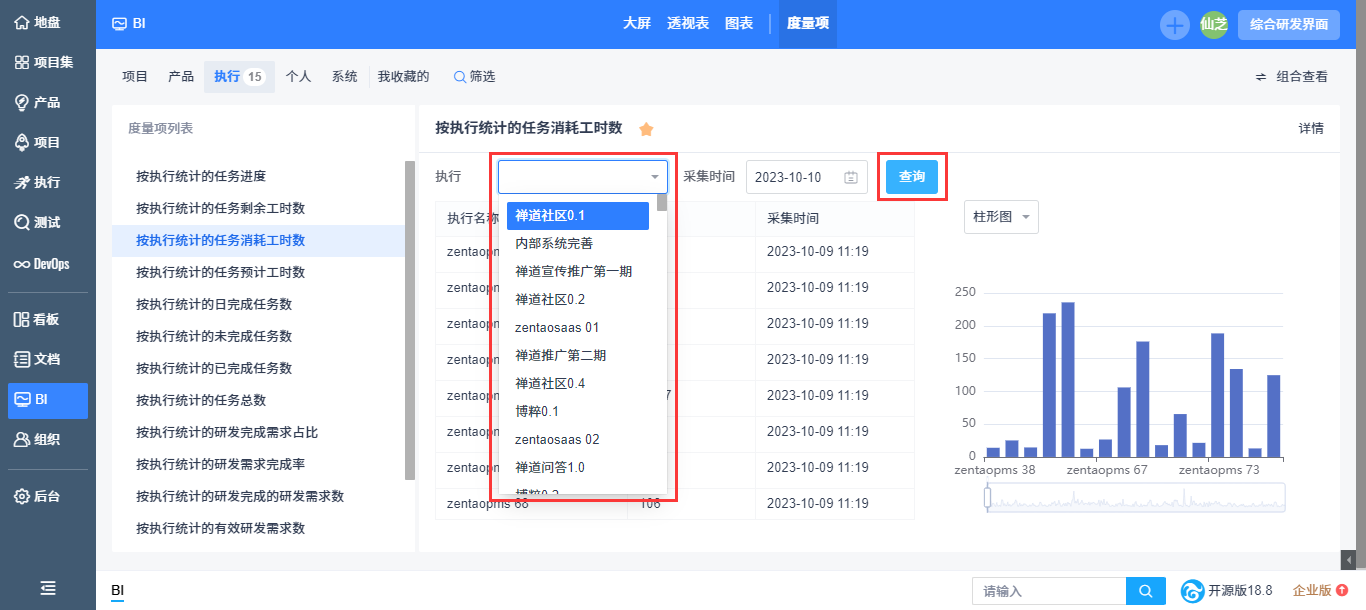Open the 仙之 user avatar menu

[1214, 25]
